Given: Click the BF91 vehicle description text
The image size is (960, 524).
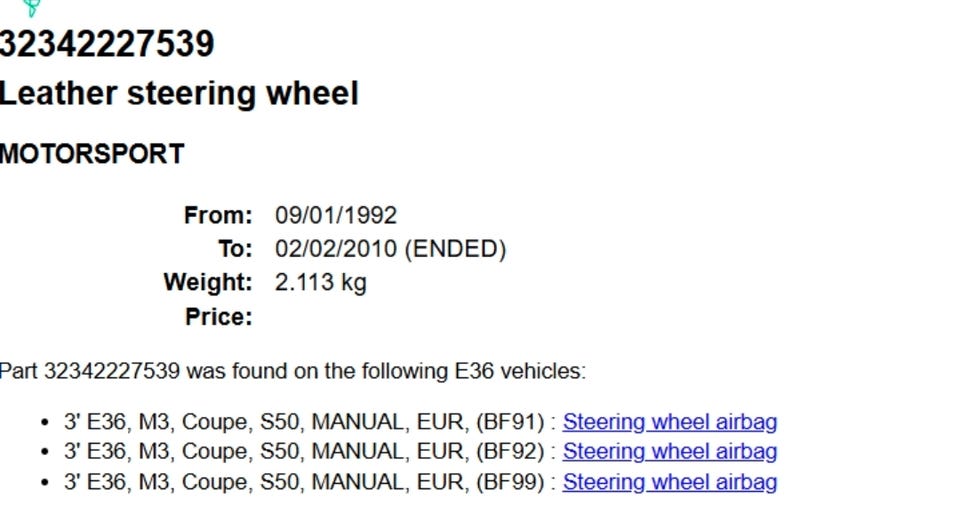Looking at the screenshot, I should [x=304, y=422].
